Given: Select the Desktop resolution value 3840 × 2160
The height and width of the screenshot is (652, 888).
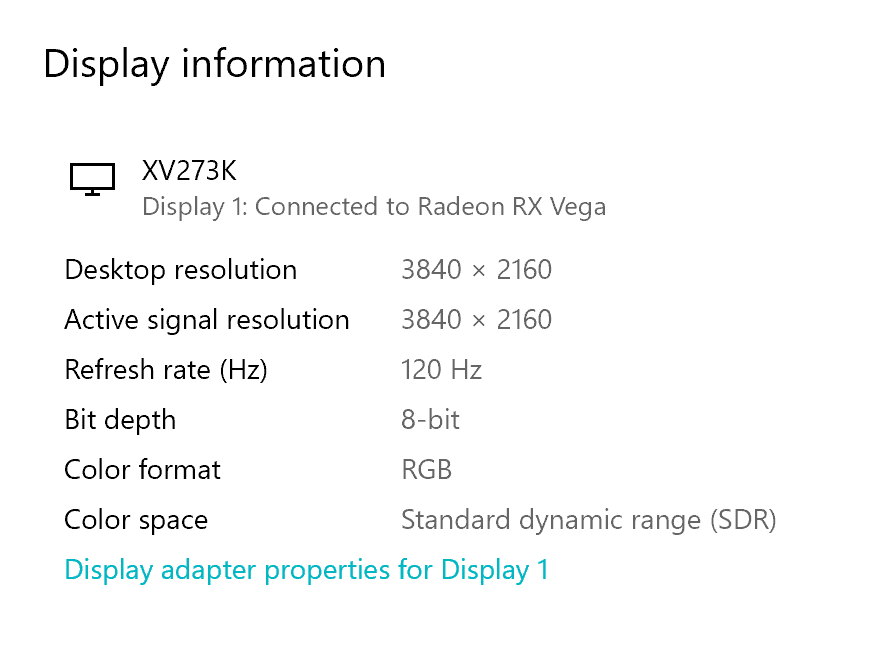Looking at the screenshot, I should 476,270.
